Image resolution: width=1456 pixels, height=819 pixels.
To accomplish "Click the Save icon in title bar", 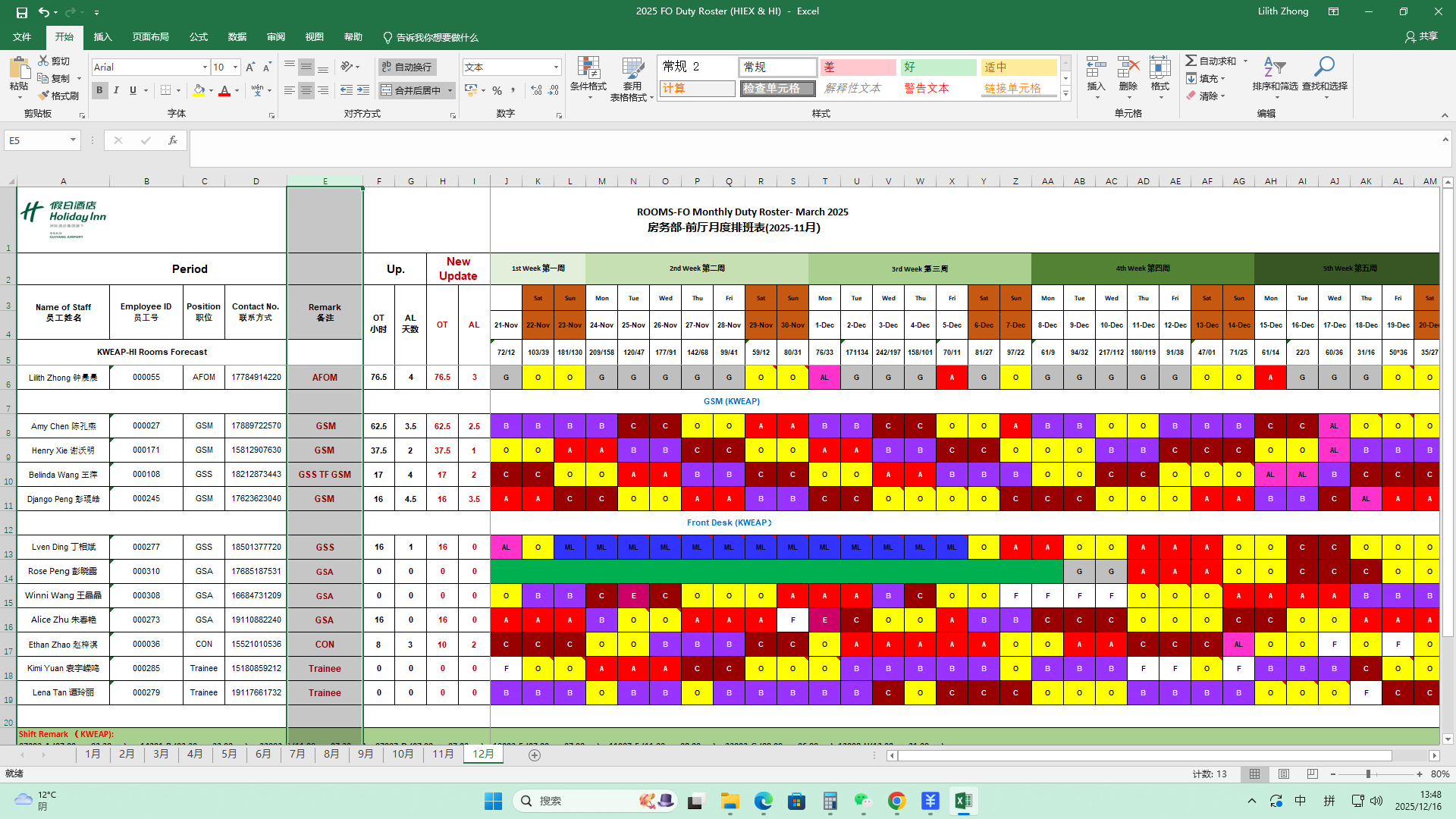I will pyautogui.click(x=22, y=12).
